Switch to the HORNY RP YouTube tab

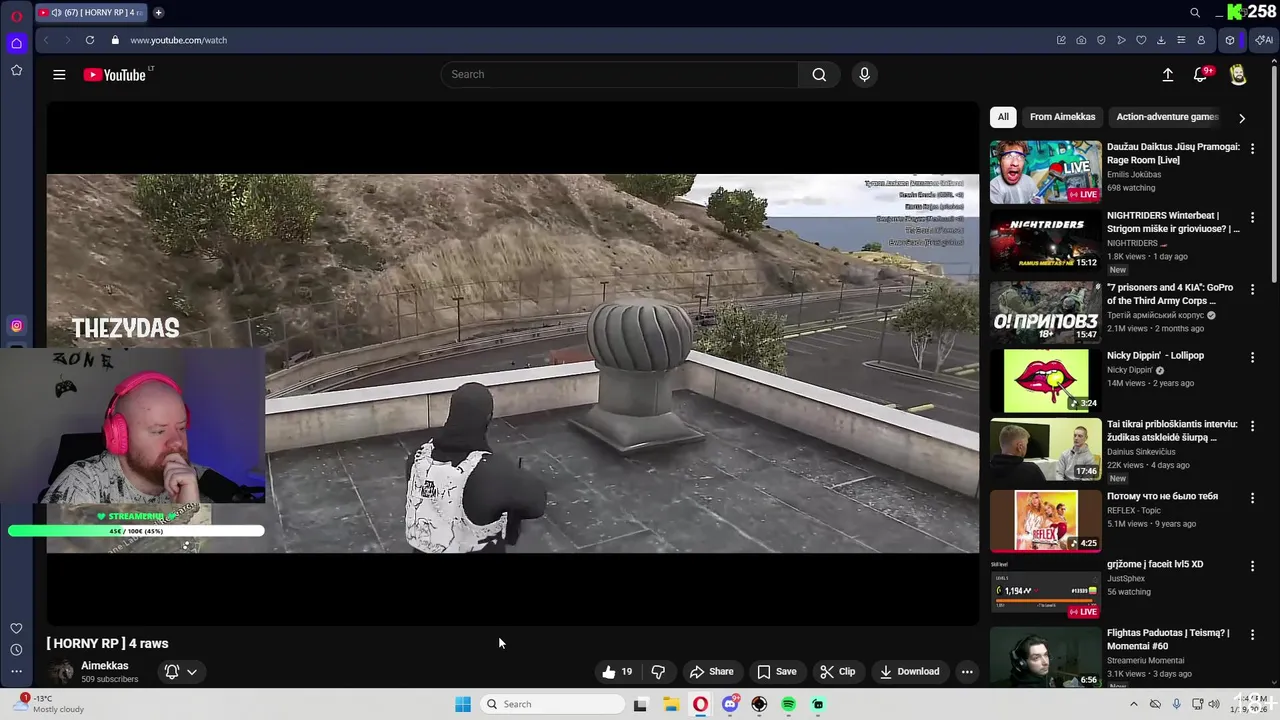(x=91, y=13)
